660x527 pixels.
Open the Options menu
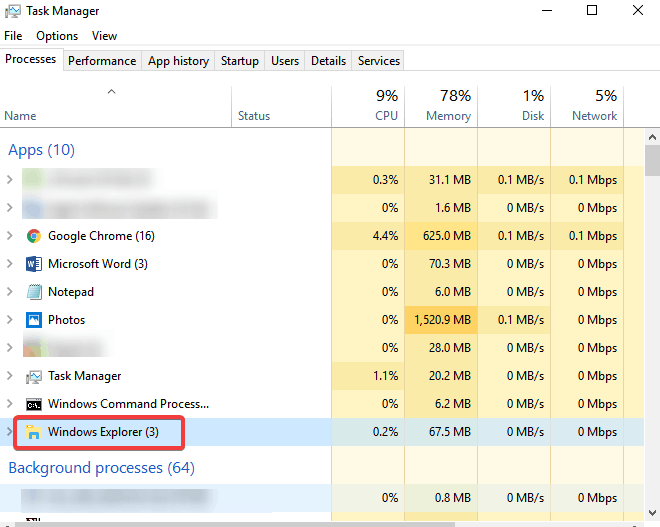(x=57, y=36)
